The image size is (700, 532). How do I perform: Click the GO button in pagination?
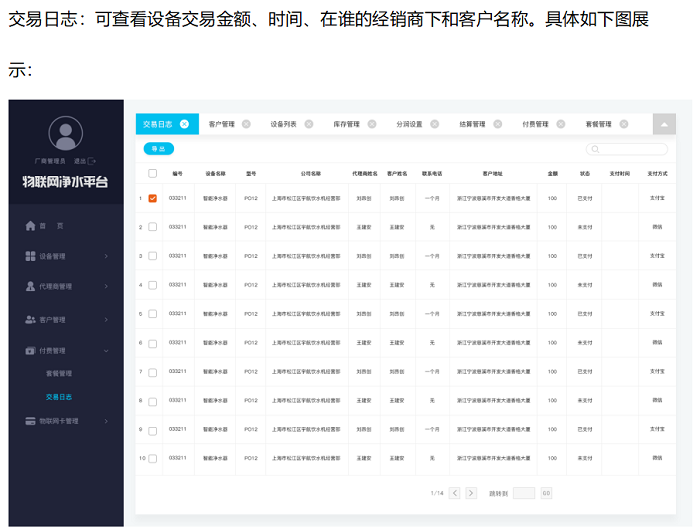(x=546, y=493)
